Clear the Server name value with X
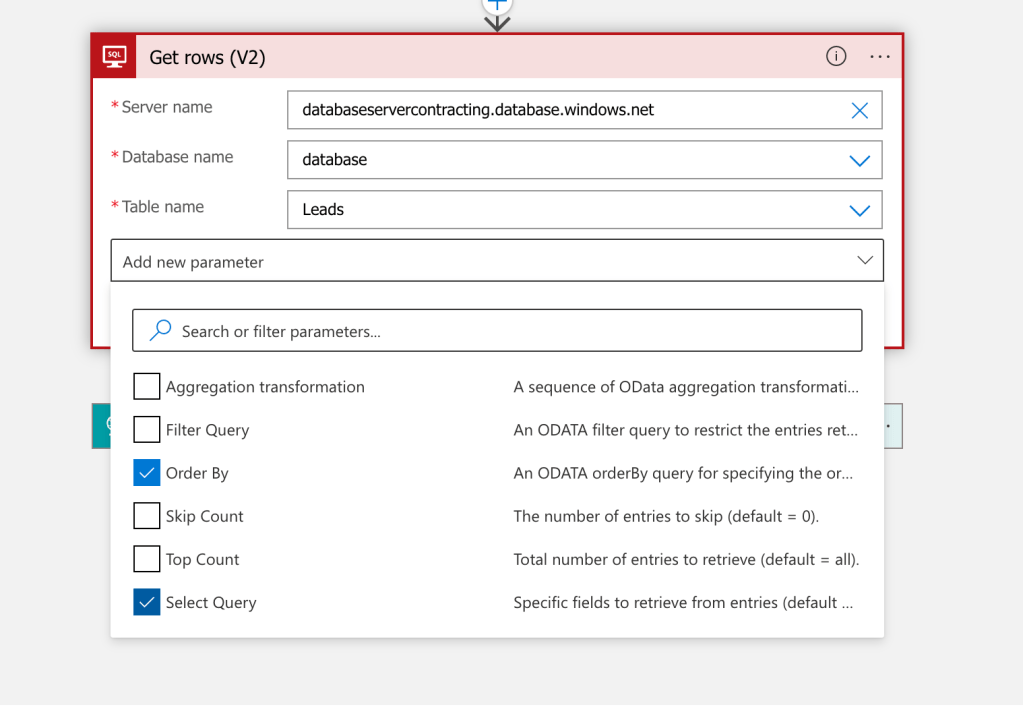Screen dimensions: 1023x728 pyautogui.click(x=859, y=110)
